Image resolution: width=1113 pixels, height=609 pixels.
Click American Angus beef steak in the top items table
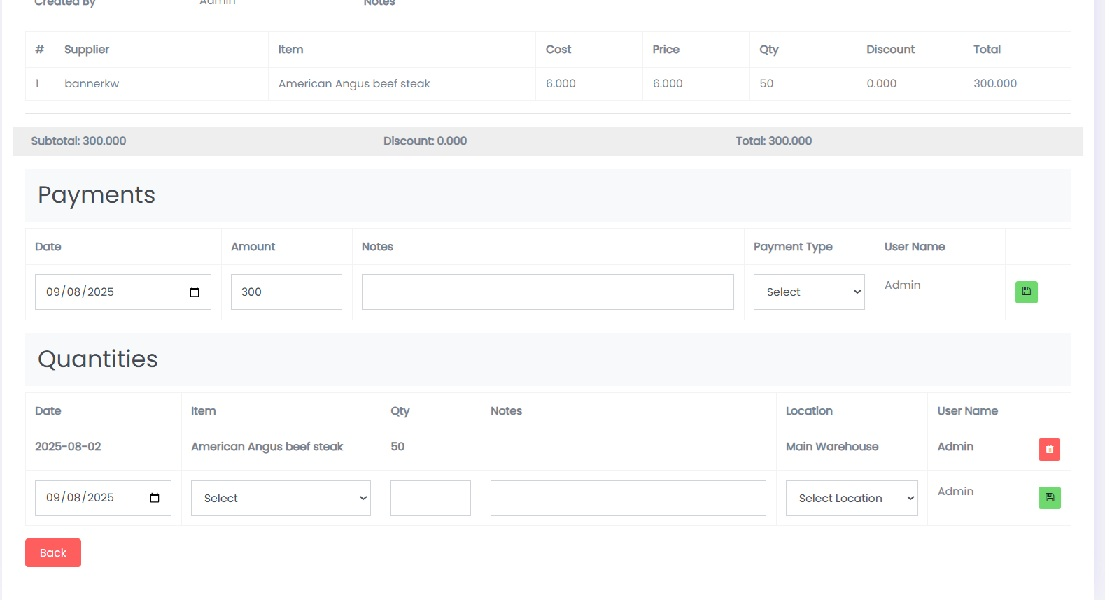[354, 84]
